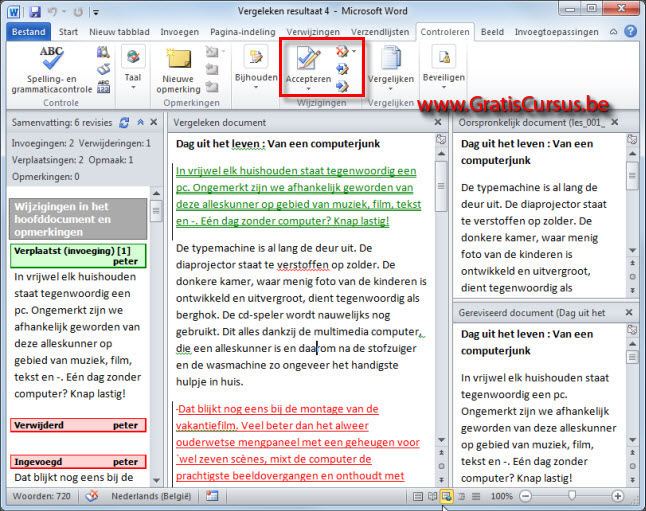This screenshot has width=646, height=511.
Task: Open the Research (Onderzoeken) tool icon
Action: 103,52
